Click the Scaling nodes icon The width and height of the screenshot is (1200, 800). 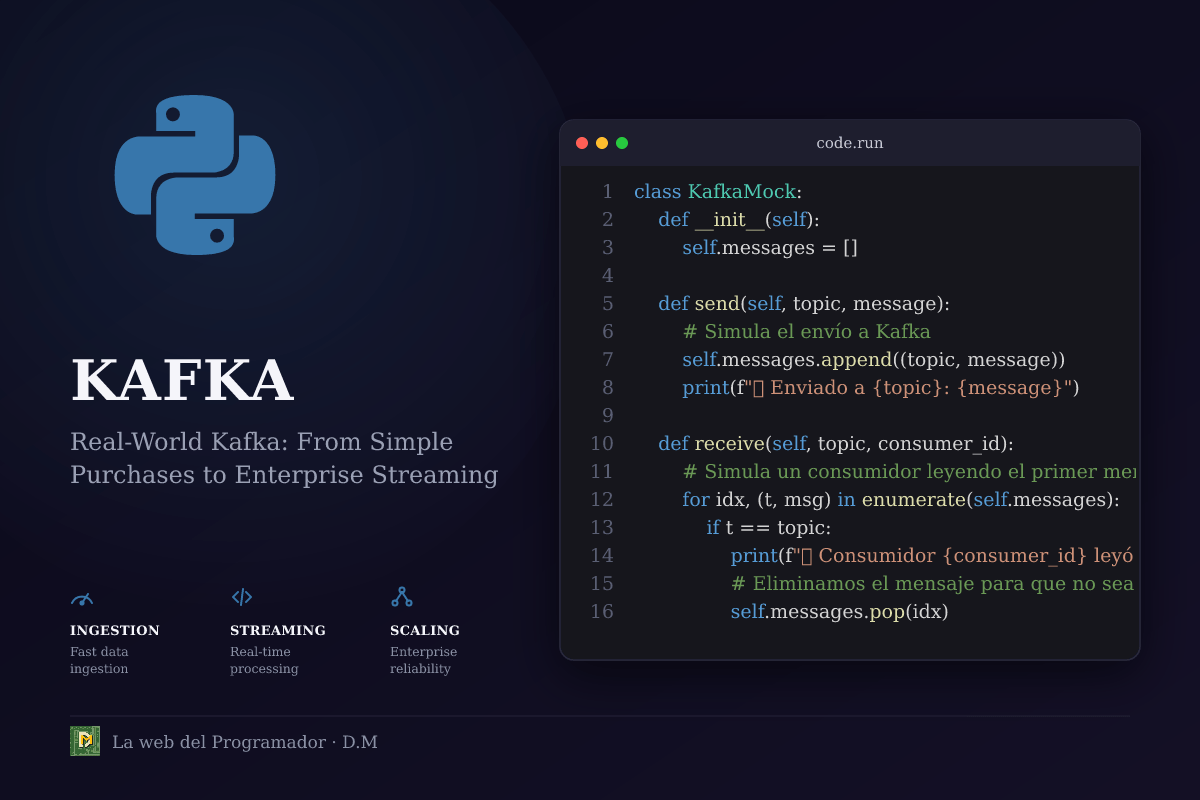(x=402, y=597)
